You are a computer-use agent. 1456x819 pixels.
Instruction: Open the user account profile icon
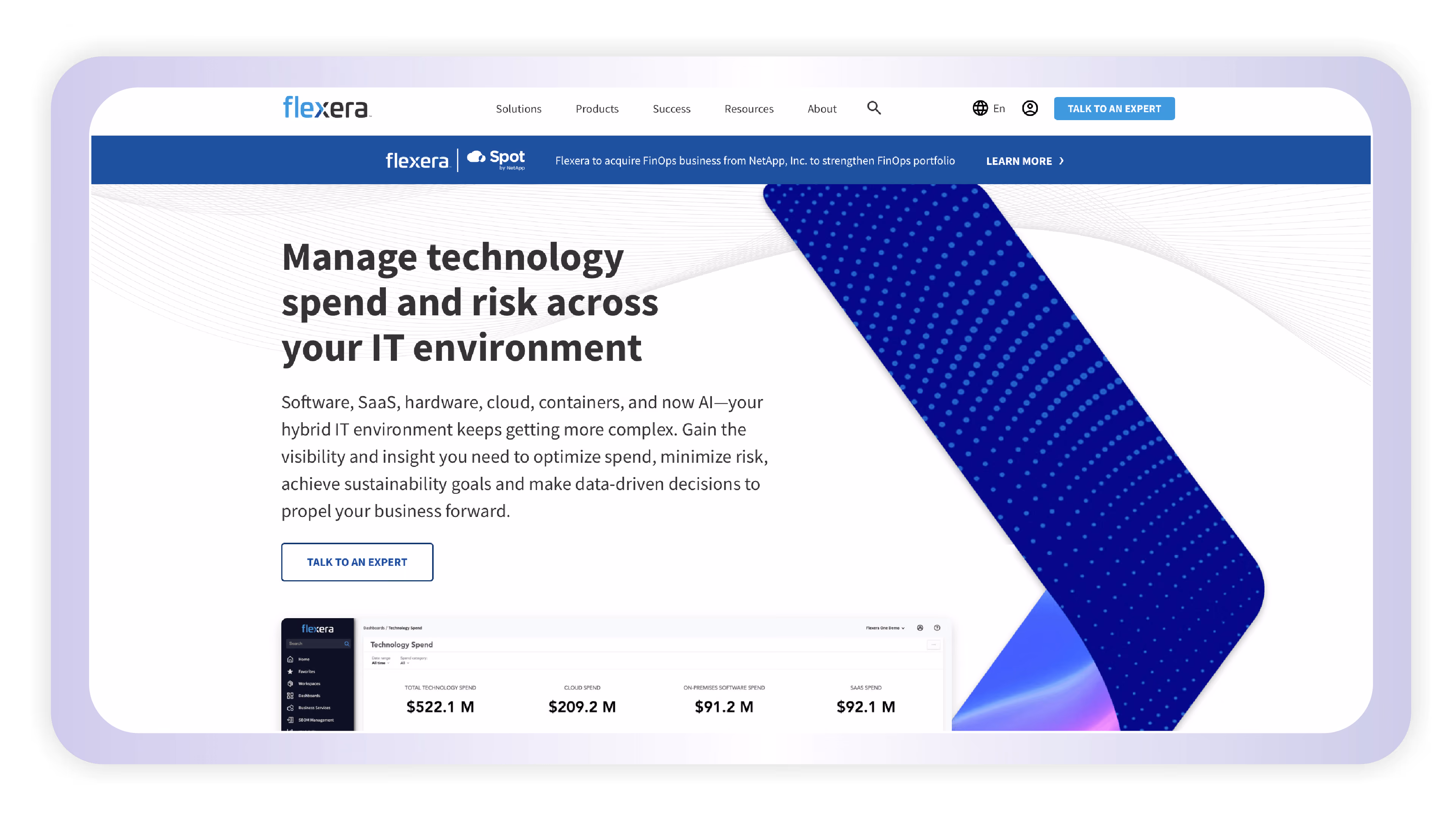click(1029, 108)
